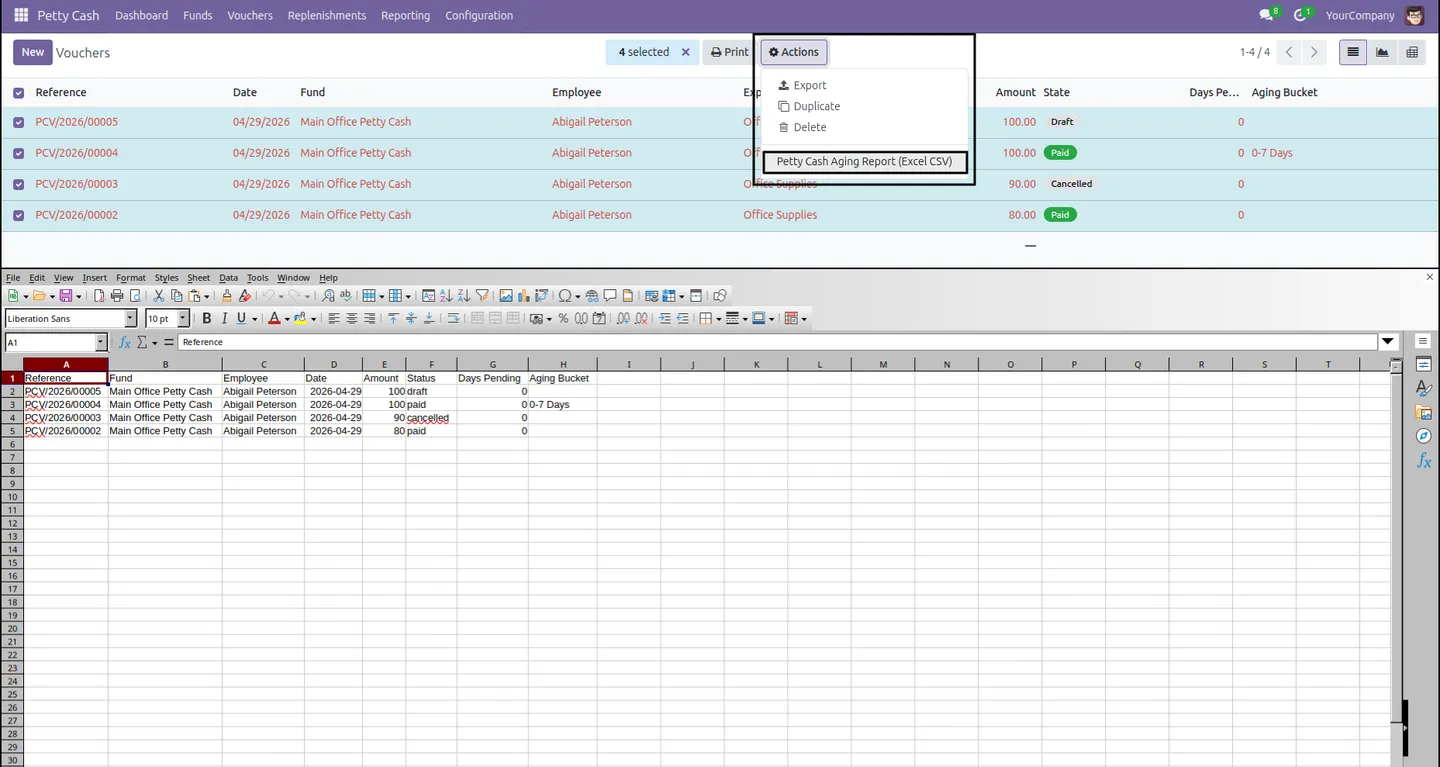Open the Replenishments menu
Image resolution: width=1440 pixels, height=767 pixels.
[x=327, y=15]
